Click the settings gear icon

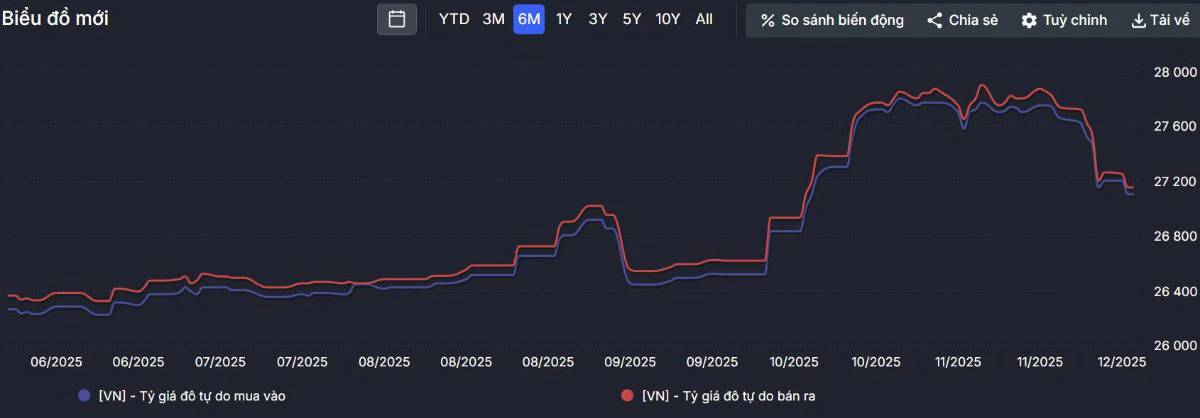(x=1029, y=20)
